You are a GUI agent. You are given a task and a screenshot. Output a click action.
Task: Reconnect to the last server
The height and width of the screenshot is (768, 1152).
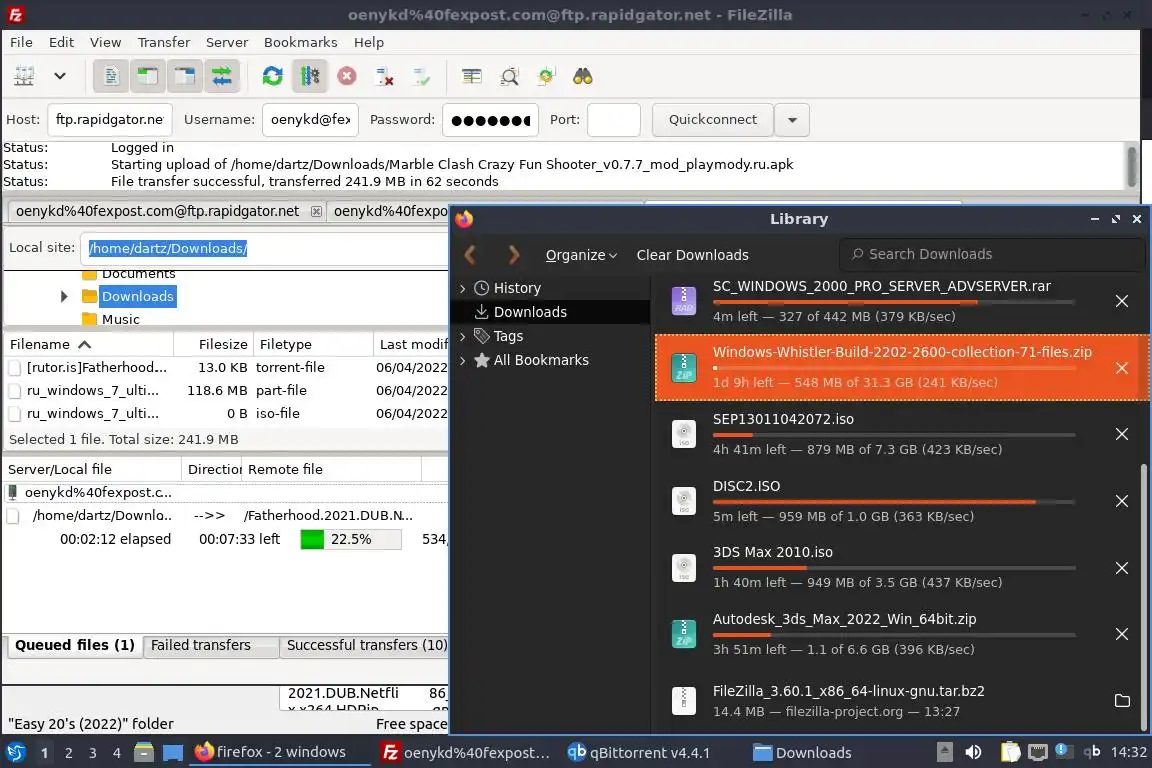tap(422, 76)
